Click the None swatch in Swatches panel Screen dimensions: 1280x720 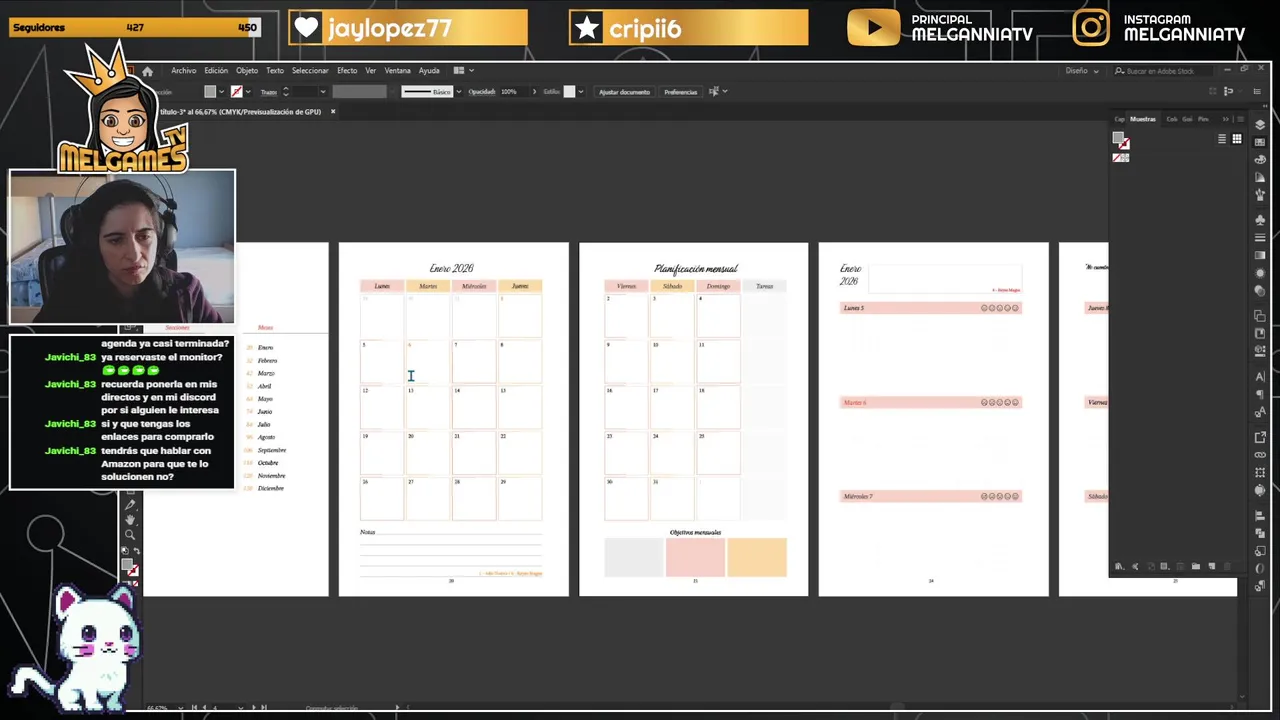[x=1117, y=158]
